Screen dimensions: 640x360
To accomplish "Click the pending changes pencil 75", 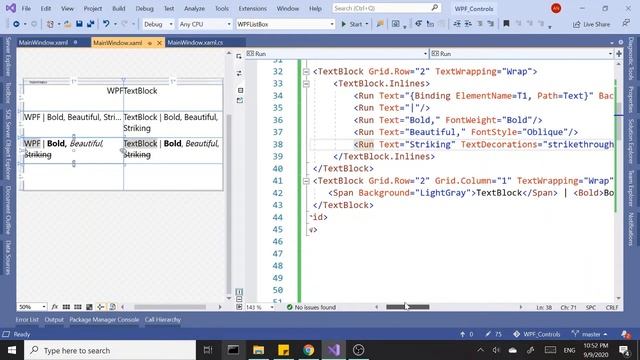I will click(493, 334).
